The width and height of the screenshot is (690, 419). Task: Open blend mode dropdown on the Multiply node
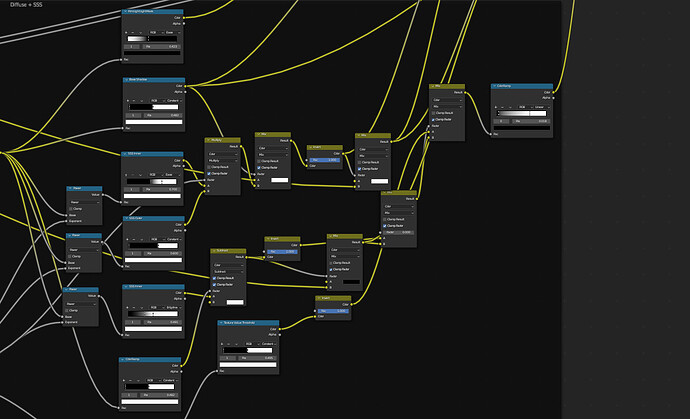[223, 161]
